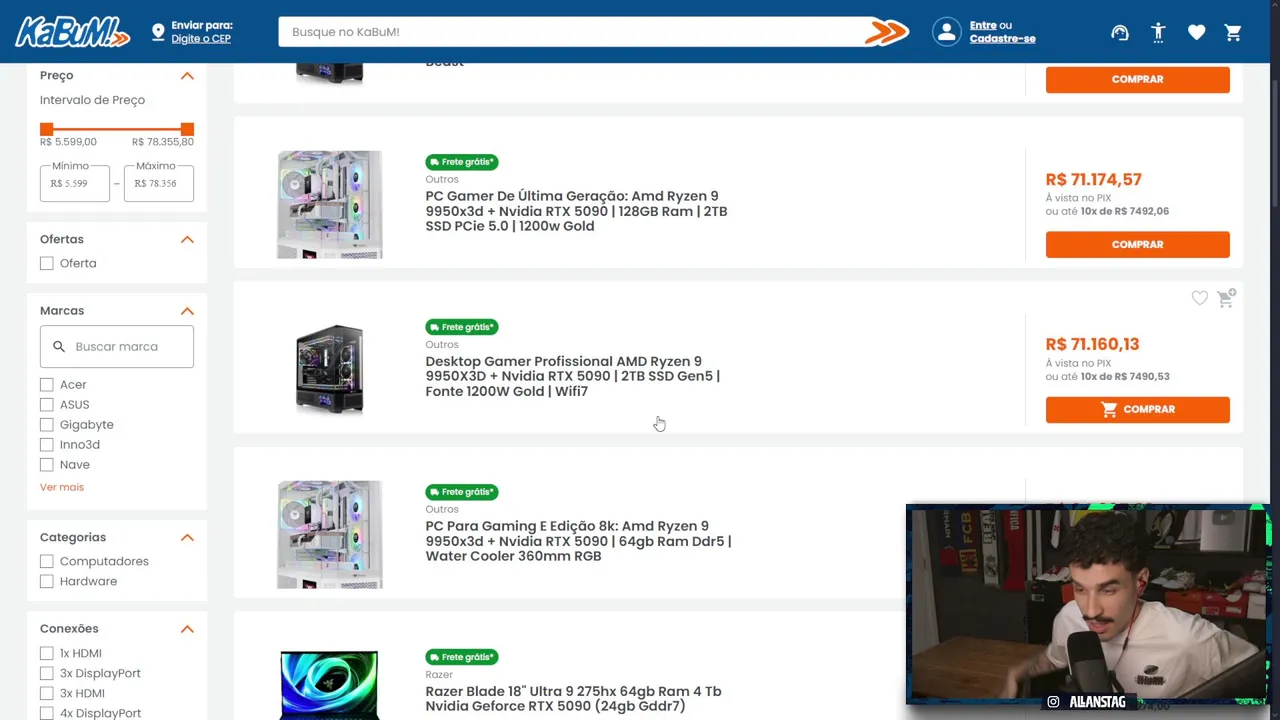Collapse the Conexões filter section
1280x720 pixels.
click(187, 629)
